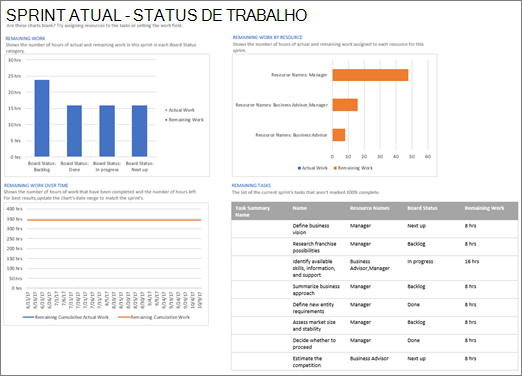Select 'Remaining Work' legend entry in bar chart
Screen dimensions: 522x376
[184, 120]
